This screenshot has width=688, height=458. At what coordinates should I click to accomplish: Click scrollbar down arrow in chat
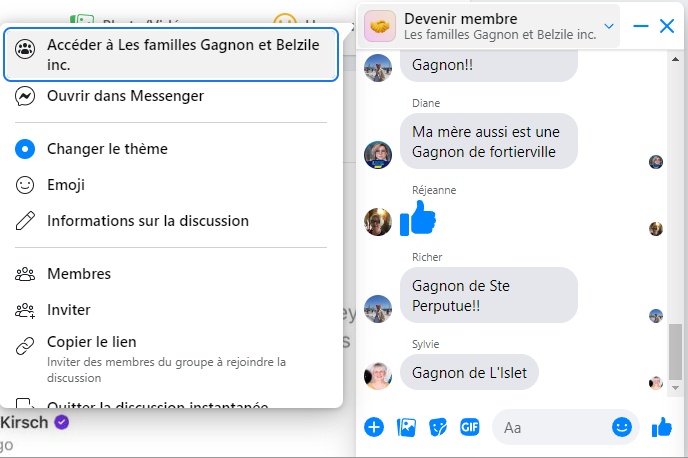tap(676, 388)
